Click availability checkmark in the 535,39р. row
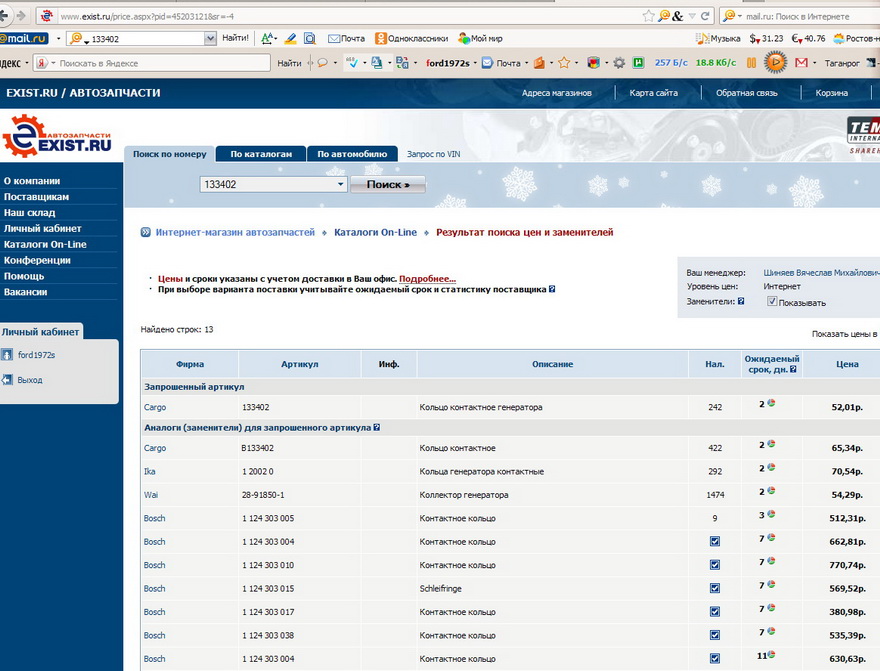The height and width of the screenshot is (671, 880). click(714, 636)
